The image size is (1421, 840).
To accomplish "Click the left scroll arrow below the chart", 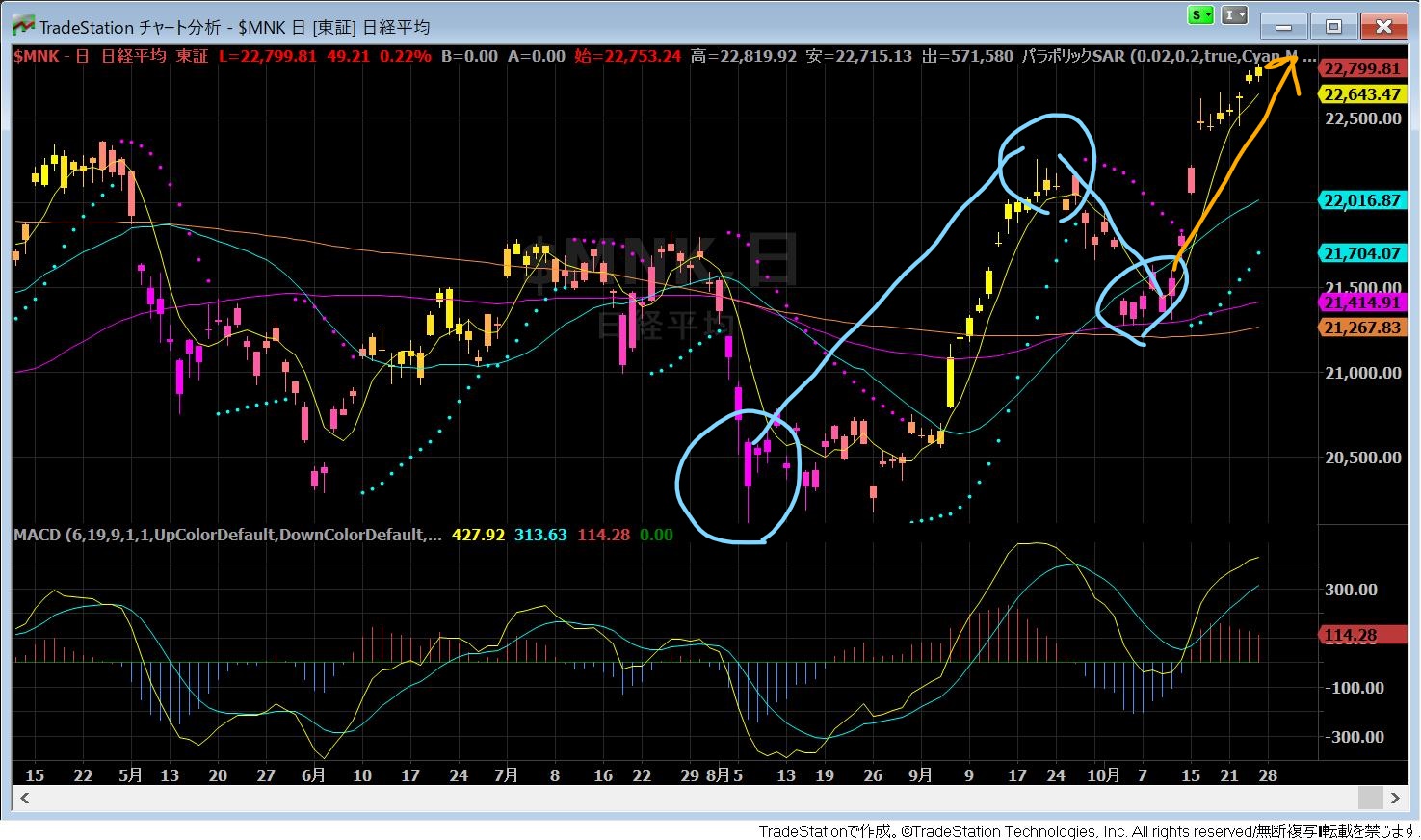I will [24, 798].
